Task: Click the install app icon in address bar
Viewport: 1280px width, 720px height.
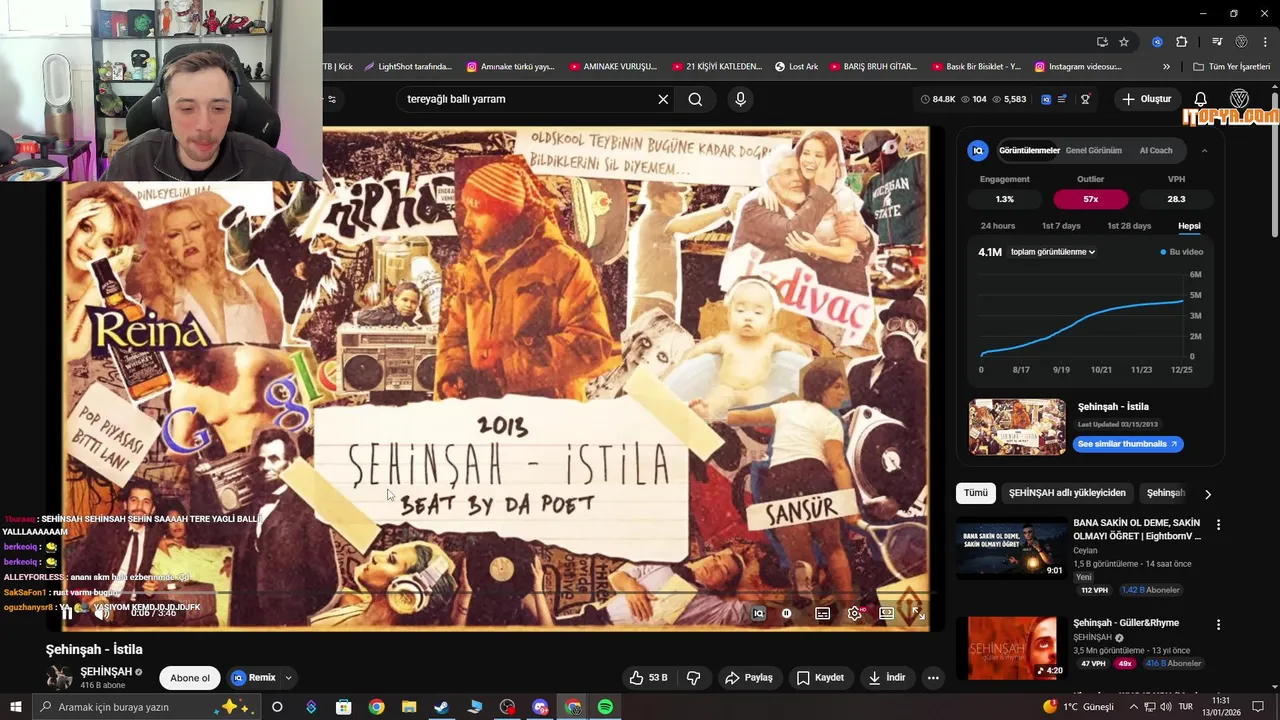Action: tap(1102, 42)
